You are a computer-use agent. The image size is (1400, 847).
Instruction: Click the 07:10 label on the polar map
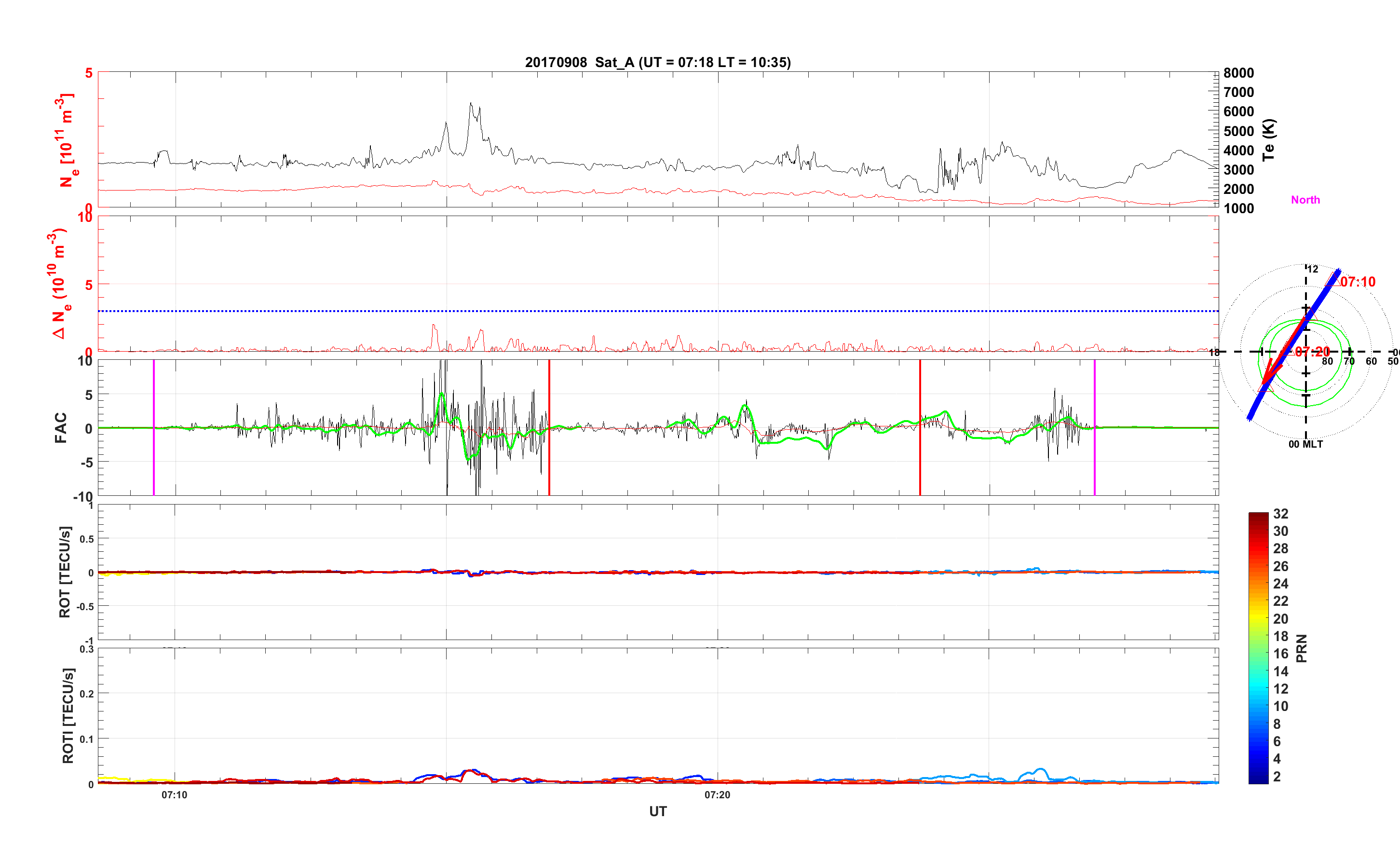click(x=1358, y=282)
